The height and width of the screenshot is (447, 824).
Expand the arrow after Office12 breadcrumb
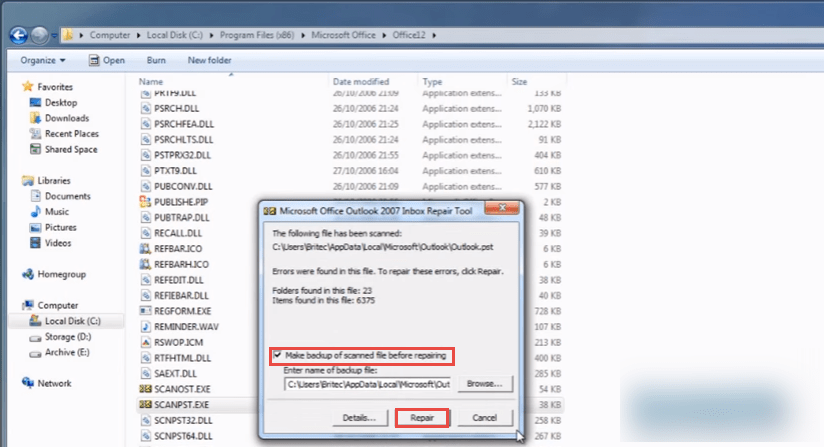click(434, 35)
